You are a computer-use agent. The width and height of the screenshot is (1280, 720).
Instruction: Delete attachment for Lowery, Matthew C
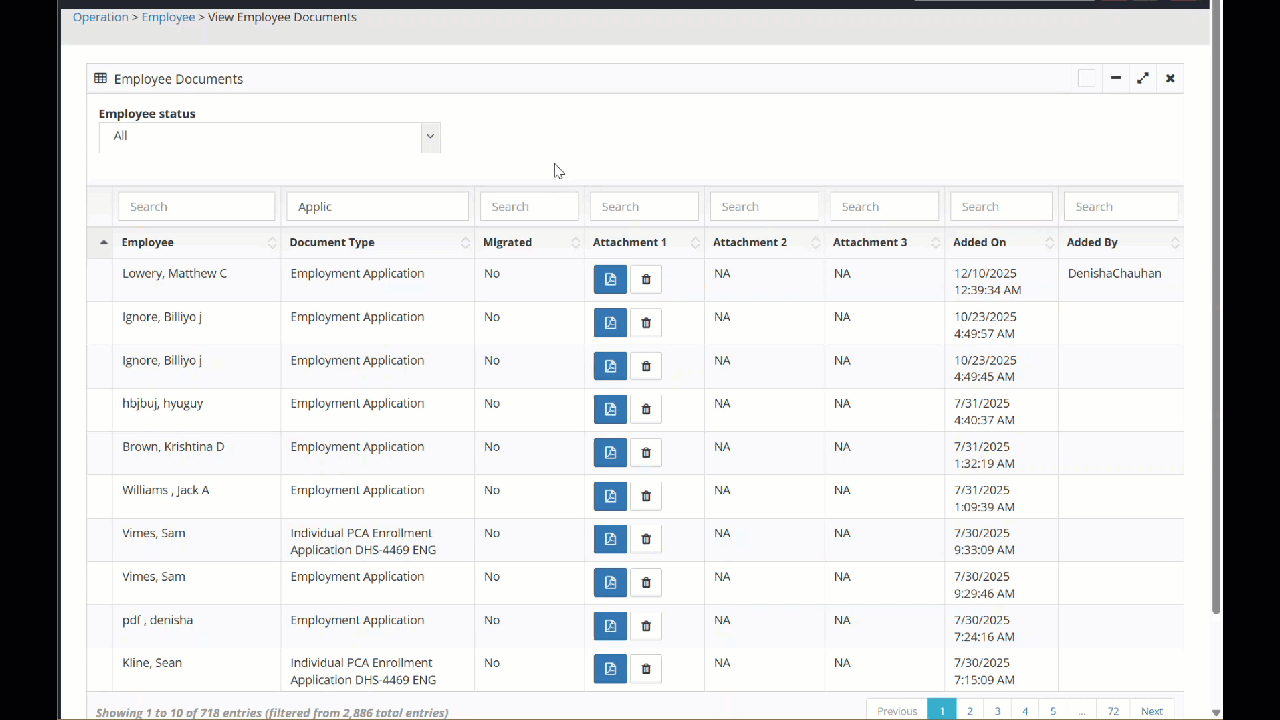646,280
